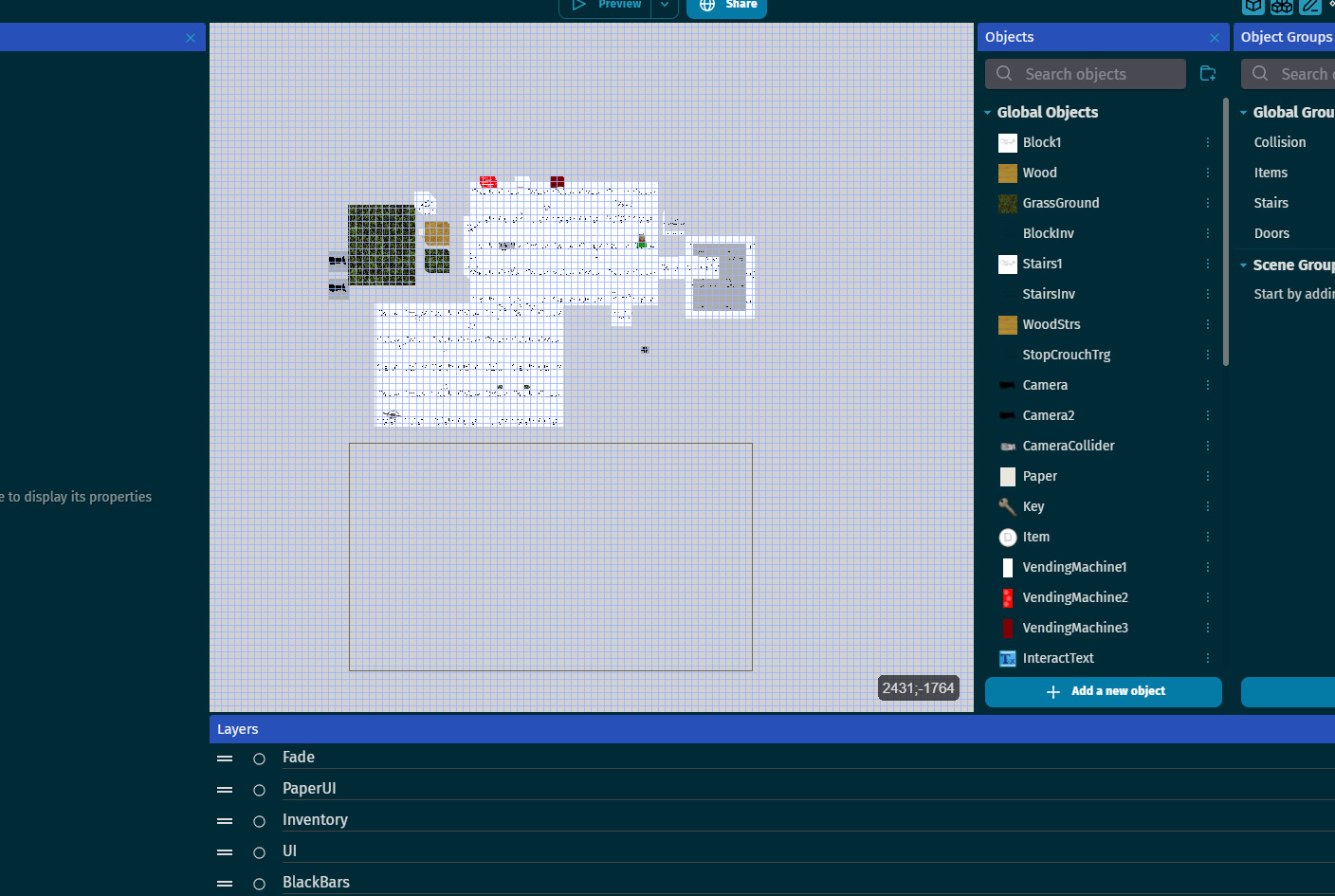1335x896 pixels.
Task: Click the Add a new object button
Action: (x=1103, y=691)
